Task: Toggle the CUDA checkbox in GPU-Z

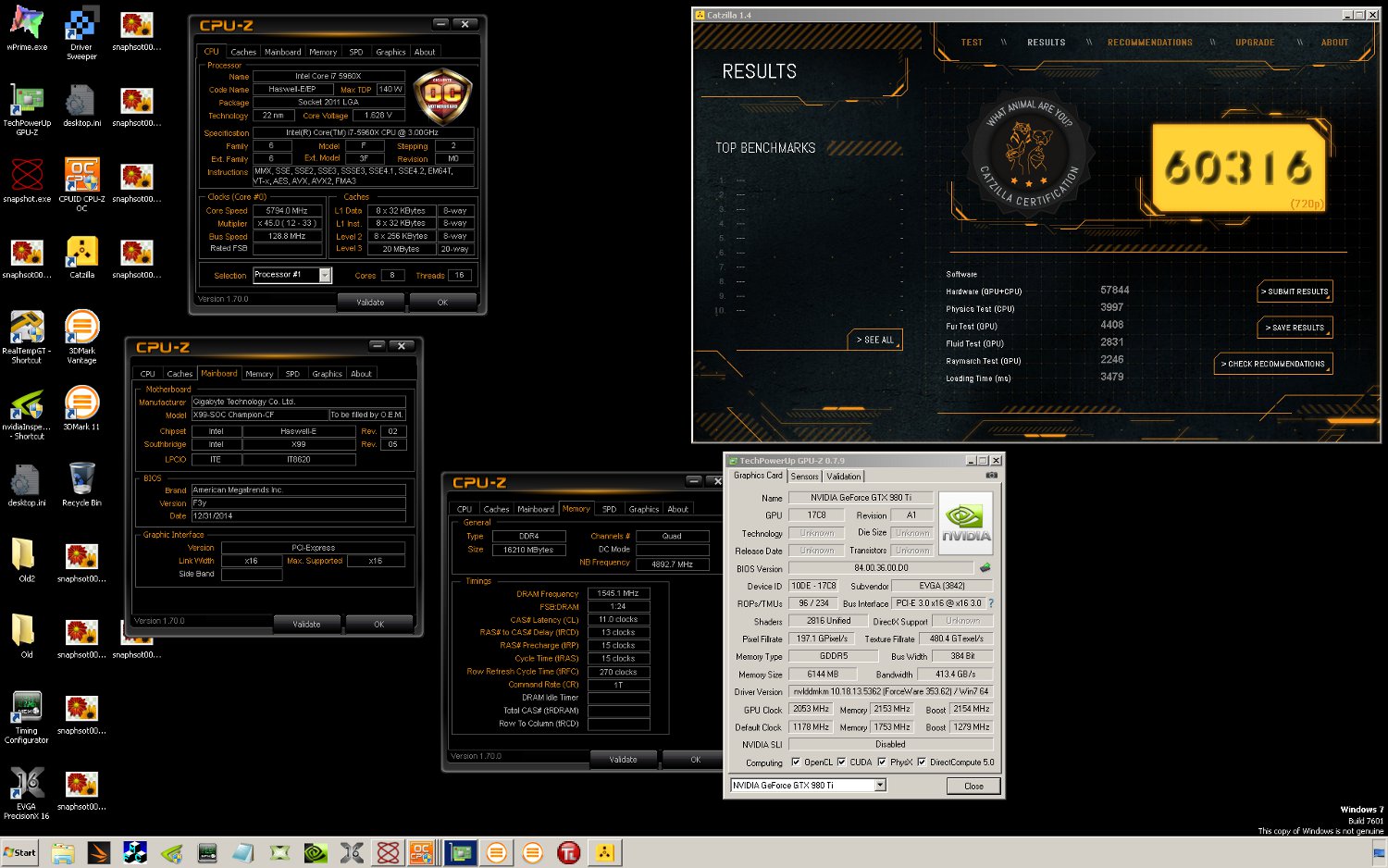Action: (x=841, y=763)
